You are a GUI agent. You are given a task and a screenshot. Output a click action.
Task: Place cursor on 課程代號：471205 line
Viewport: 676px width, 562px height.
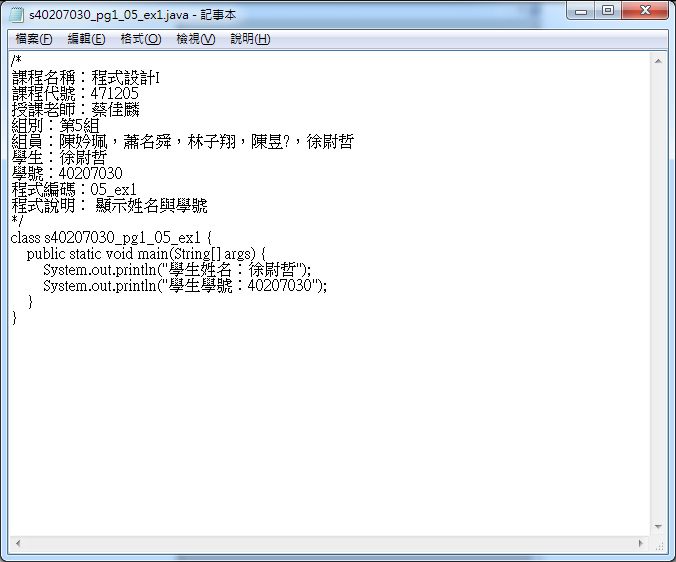[75, 94]
